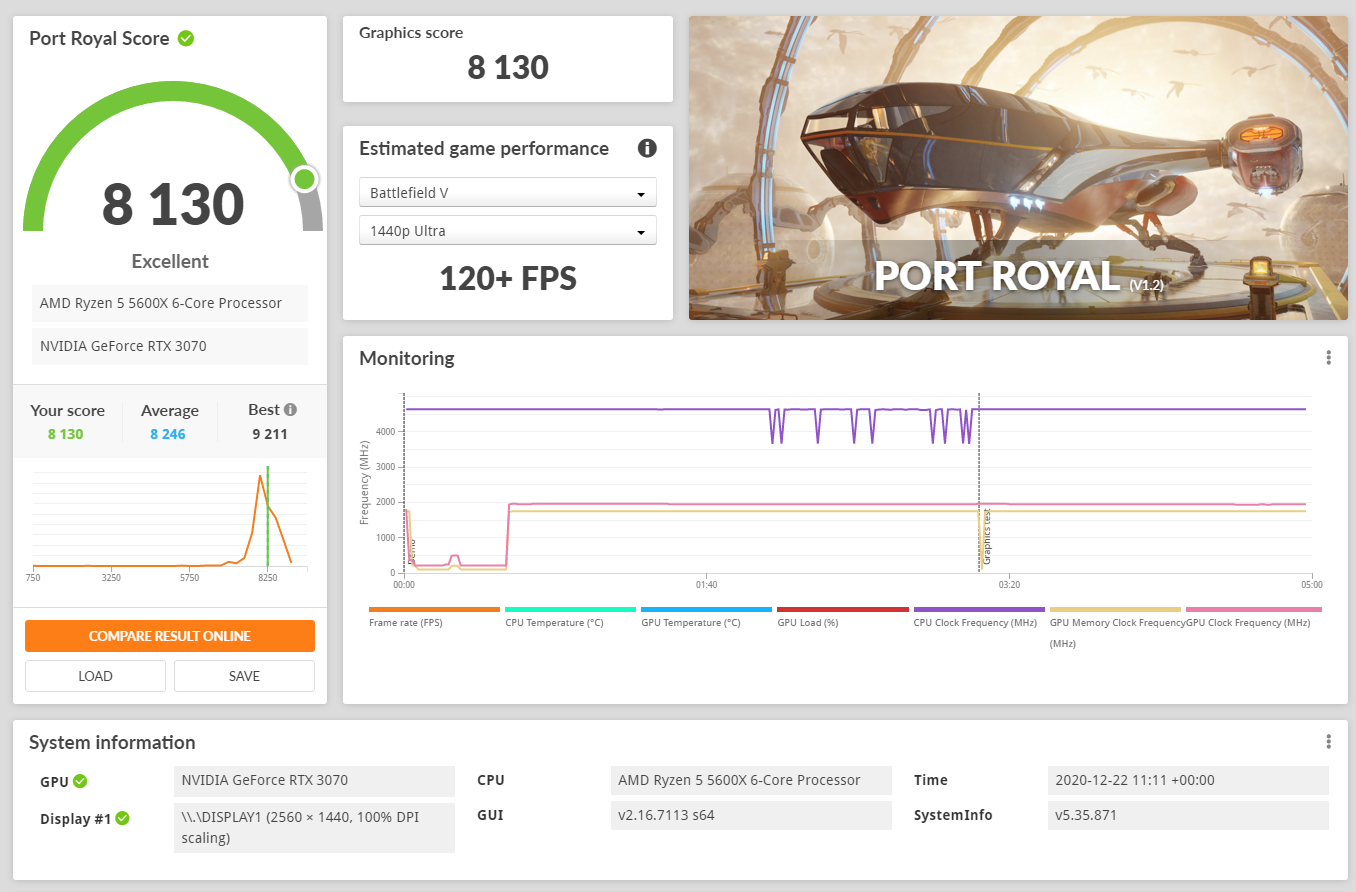The height and width of the screenshot is (892, 1356).
Task: Click the LOAD button
Action: [95, 676]
